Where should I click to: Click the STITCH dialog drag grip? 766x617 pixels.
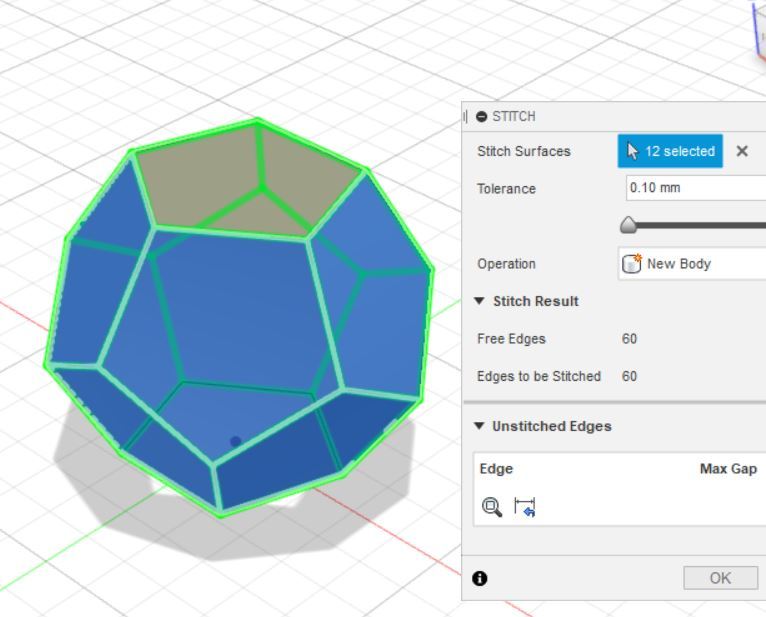(x=466, y=116)
